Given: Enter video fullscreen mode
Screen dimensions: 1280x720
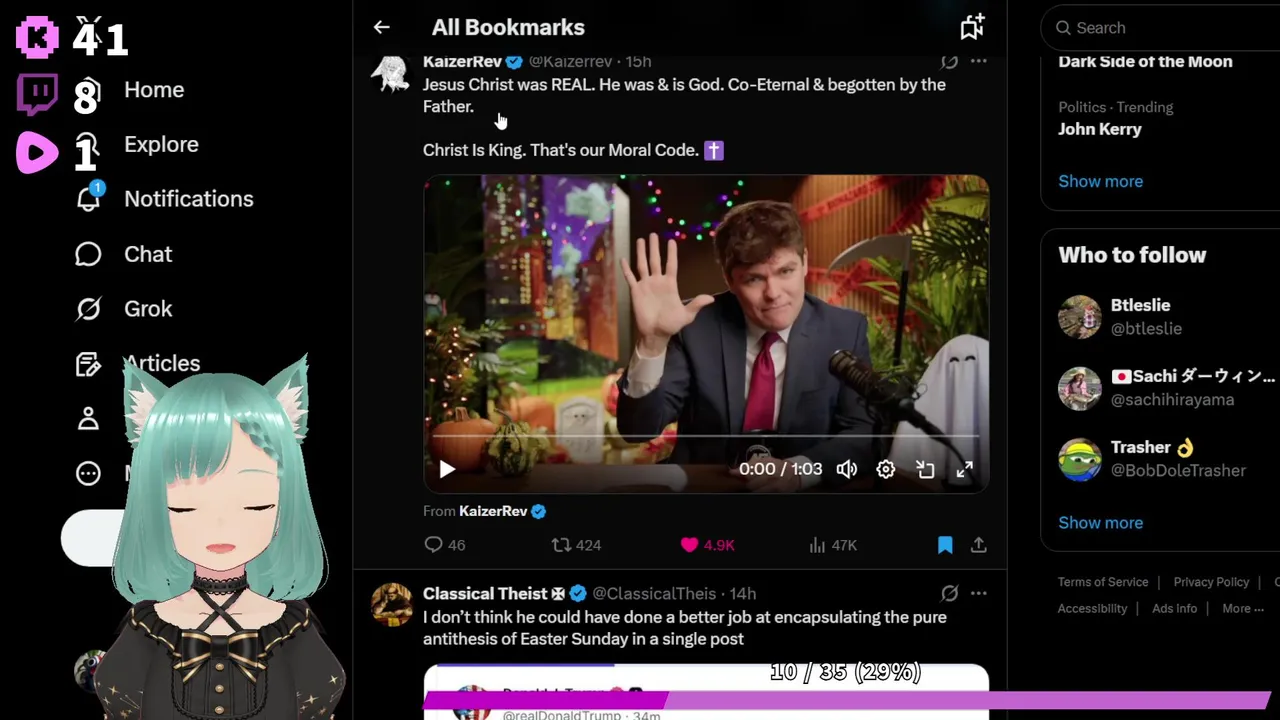Looking at the screenshot, I should tap(964, 469).
